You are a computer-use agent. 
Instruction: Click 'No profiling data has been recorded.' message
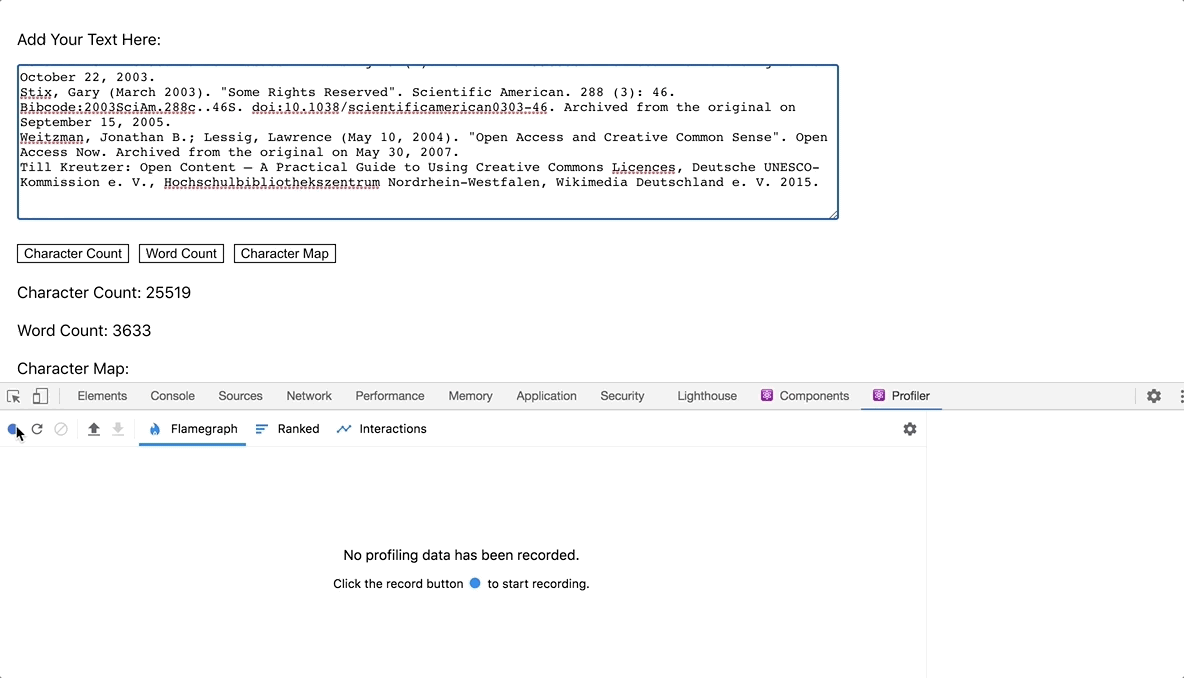click(x=461, y=555)
